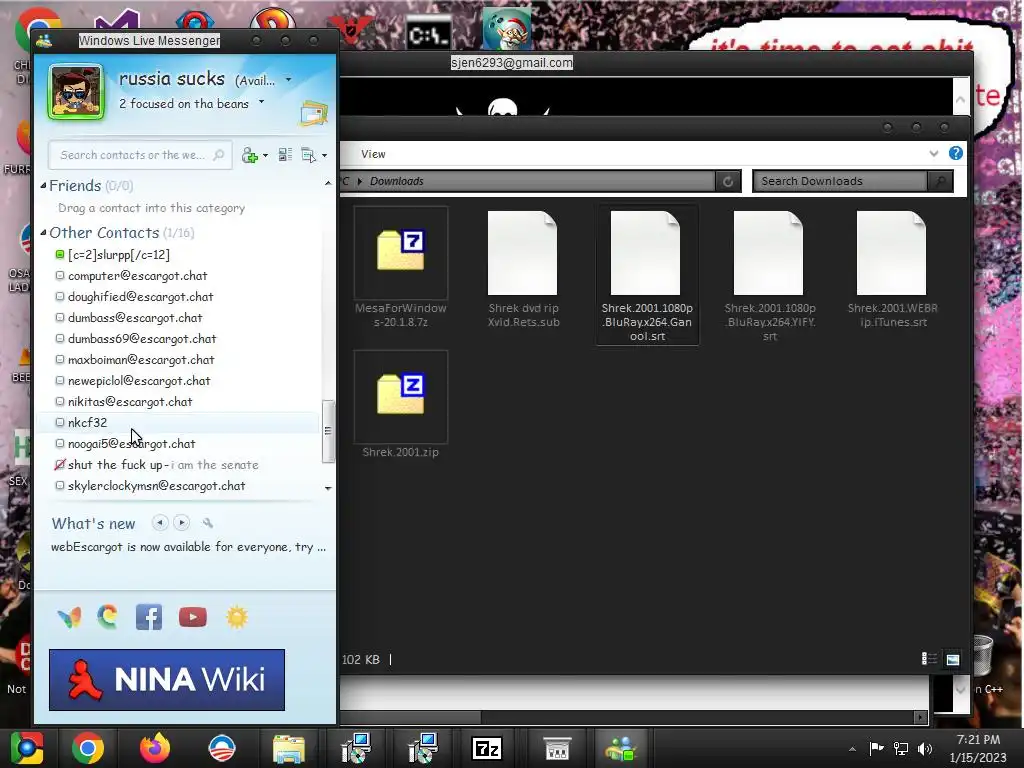
Task: Click the previous What's new arrow
Action: pyautogui.click(x=160, y=522)
